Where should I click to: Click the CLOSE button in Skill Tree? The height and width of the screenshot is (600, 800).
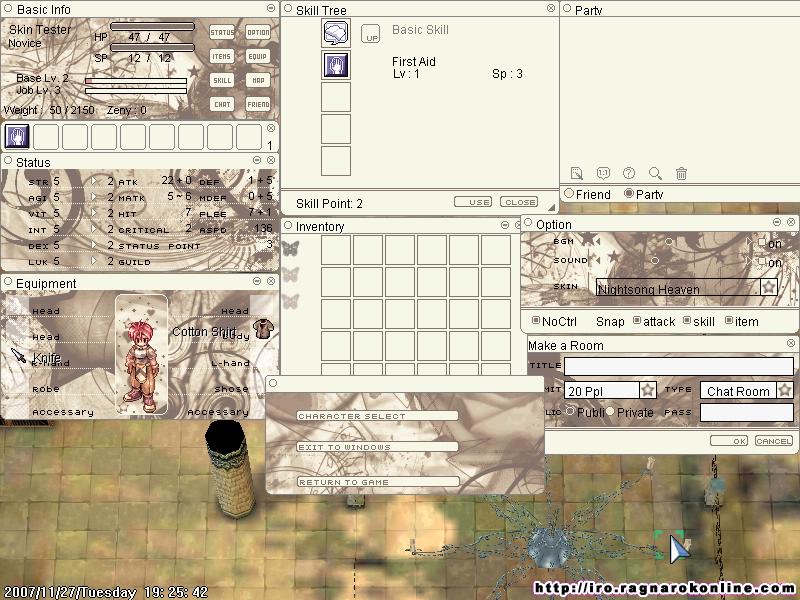[519, 202]
